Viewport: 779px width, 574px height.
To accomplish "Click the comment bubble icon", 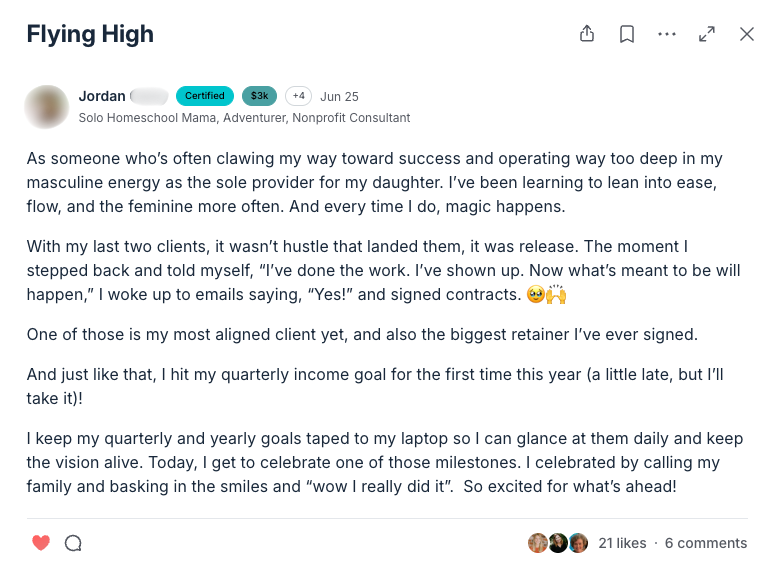I will tap(73, 543).
